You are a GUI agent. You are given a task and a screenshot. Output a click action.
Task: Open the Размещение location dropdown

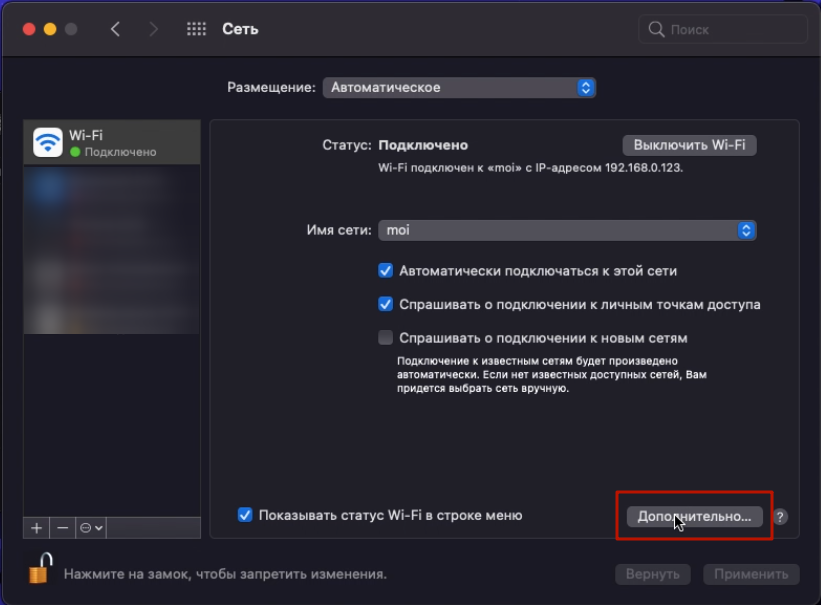pyautogui.click(x=459, y=88)
